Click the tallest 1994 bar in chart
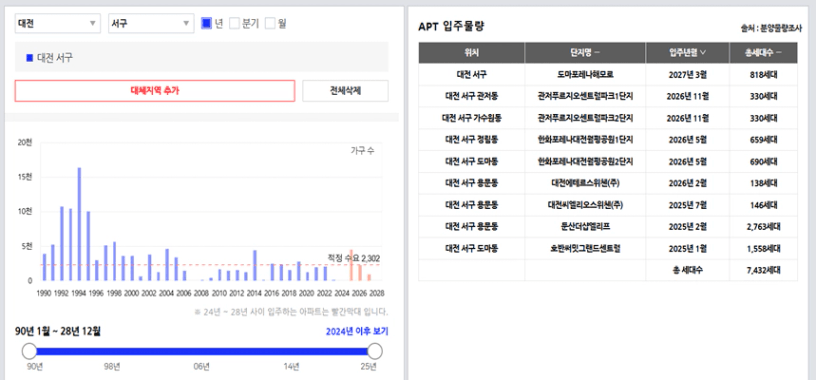 [x=79, y=224]
